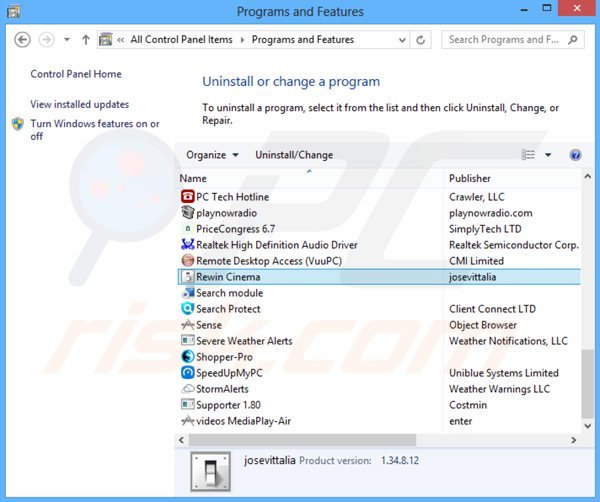Viewport: 600px width, 502px height.
Task: Open the Organize menu
Action: pyautogui.click(x=212, y=155)
